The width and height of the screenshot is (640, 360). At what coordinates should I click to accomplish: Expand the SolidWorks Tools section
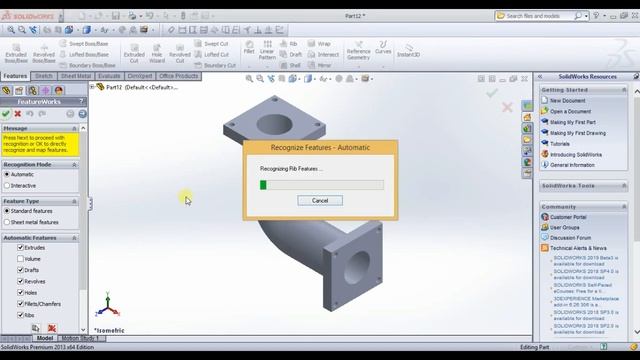click(x=624, y=186)
